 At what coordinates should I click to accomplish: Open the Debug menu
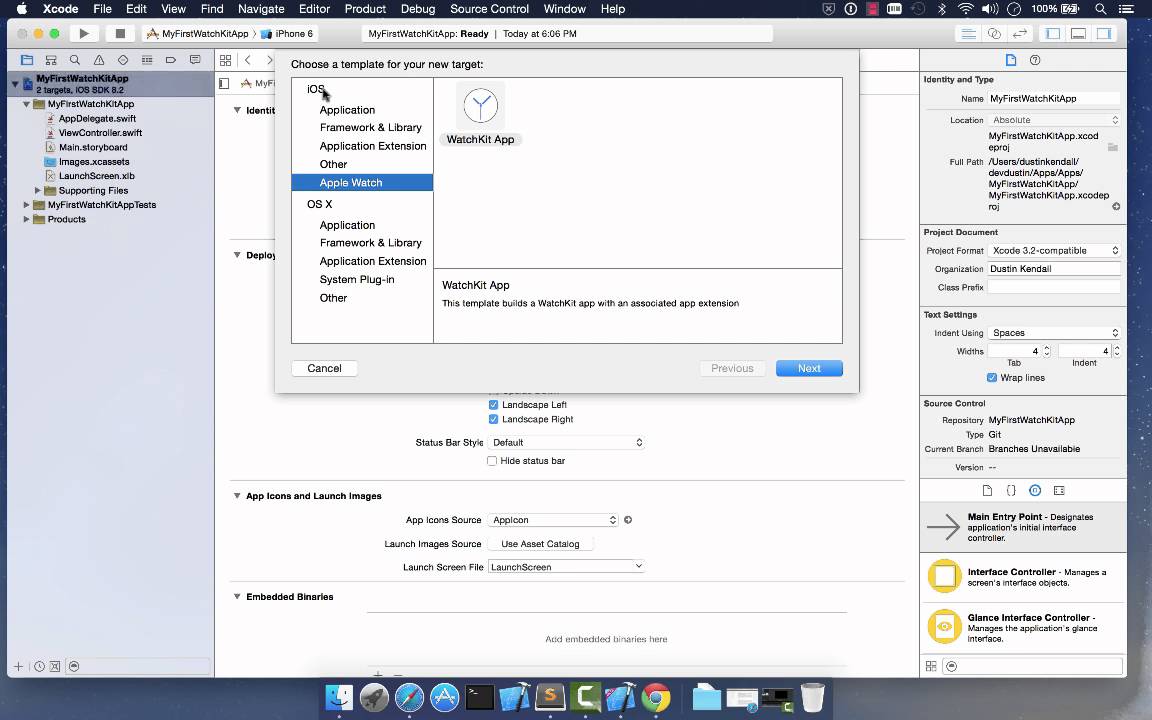[x=417, y=9]
